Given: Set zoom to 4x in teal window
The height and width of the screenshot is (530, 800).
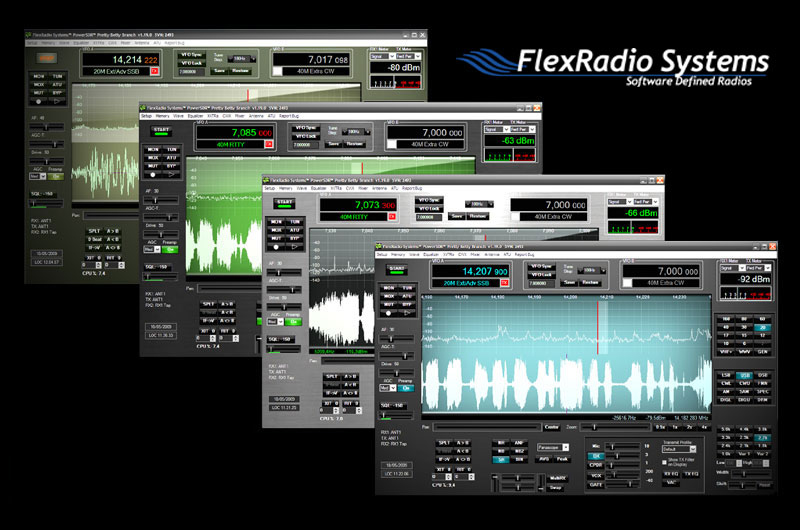Looking at the screenshot, I should pyautogui.click(x=704, y=427).
